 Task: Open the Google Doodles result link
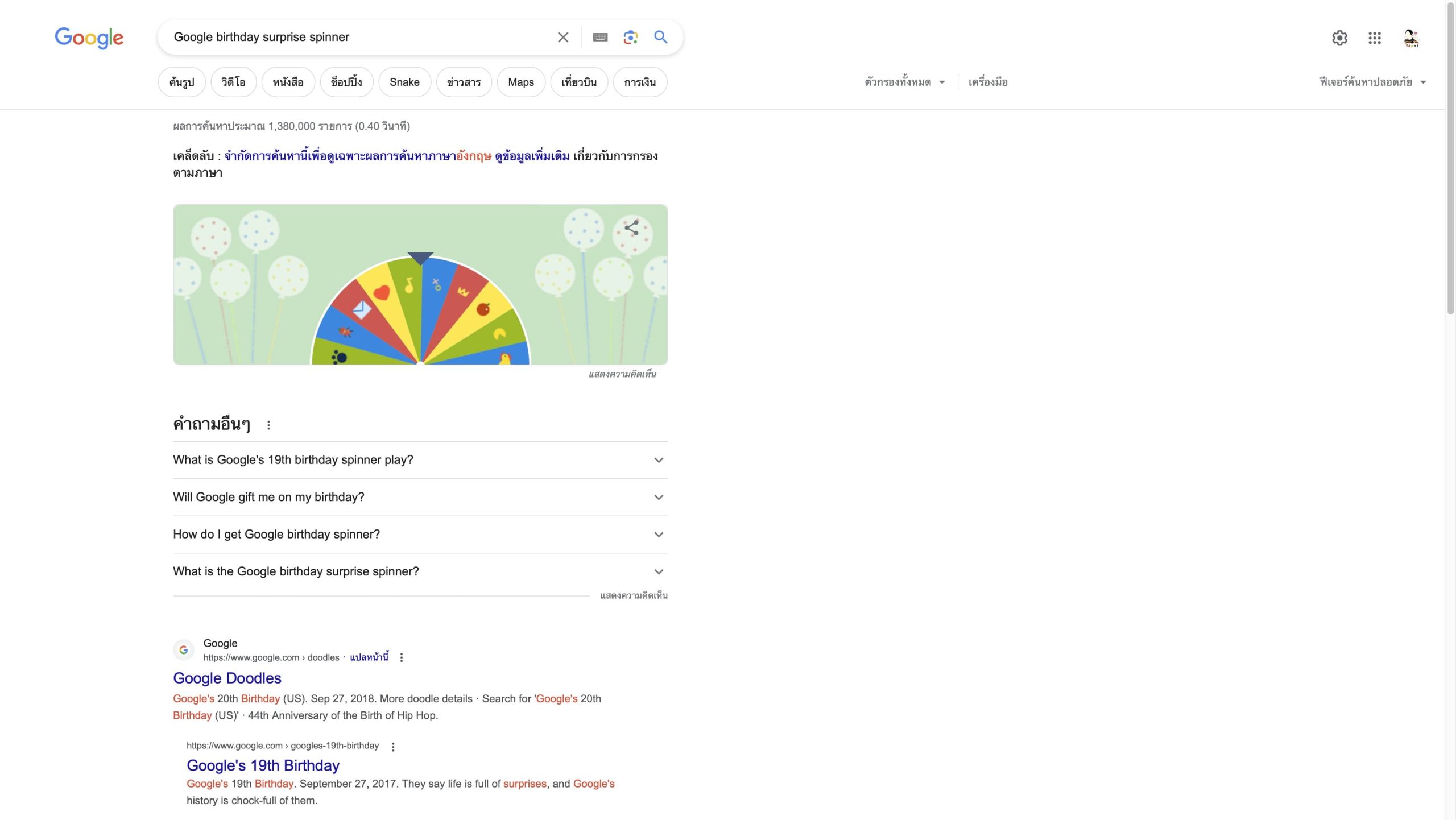[x=227, y=678]
